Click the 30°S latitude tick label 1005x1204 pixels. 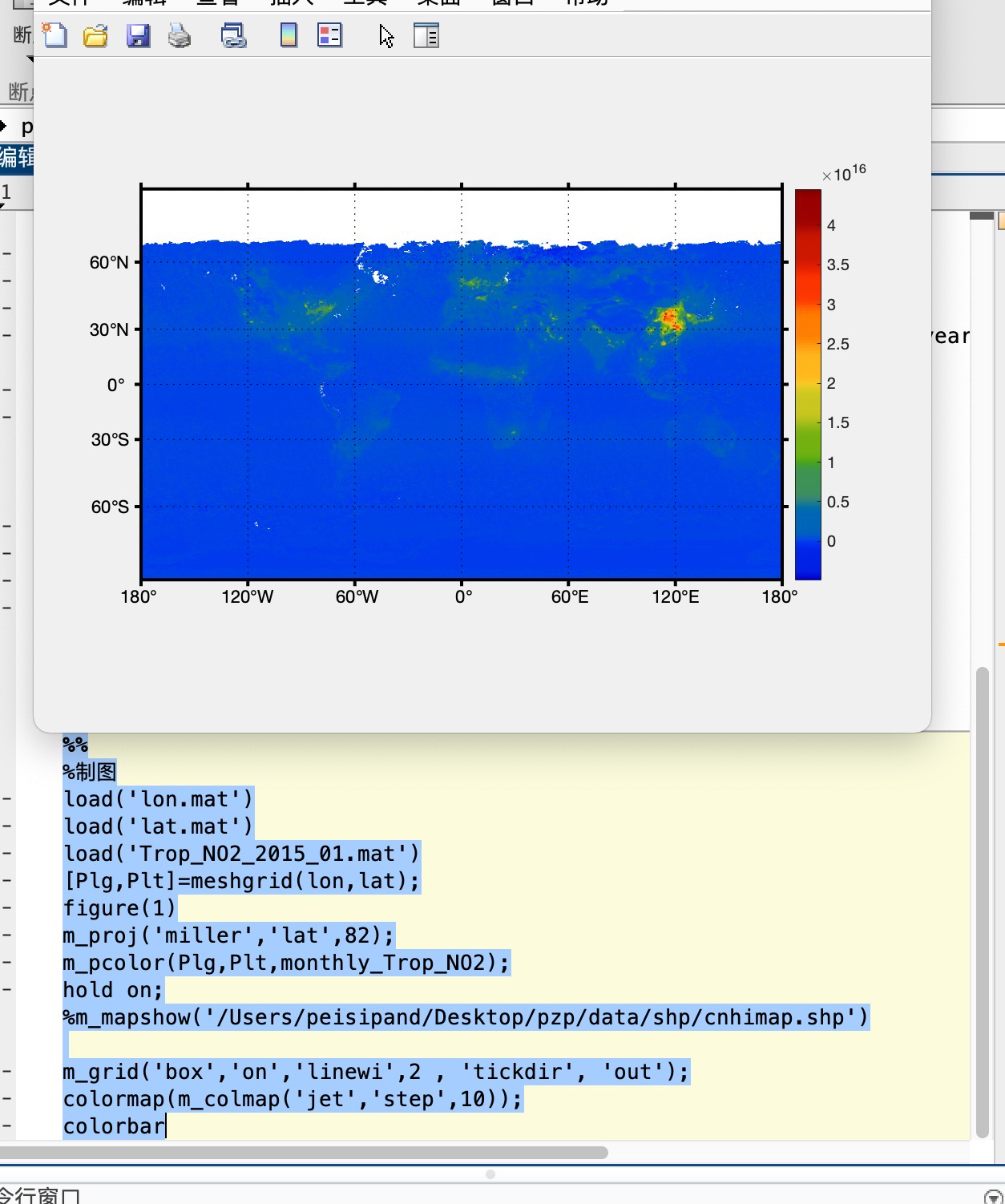click(x=109, y=439)
